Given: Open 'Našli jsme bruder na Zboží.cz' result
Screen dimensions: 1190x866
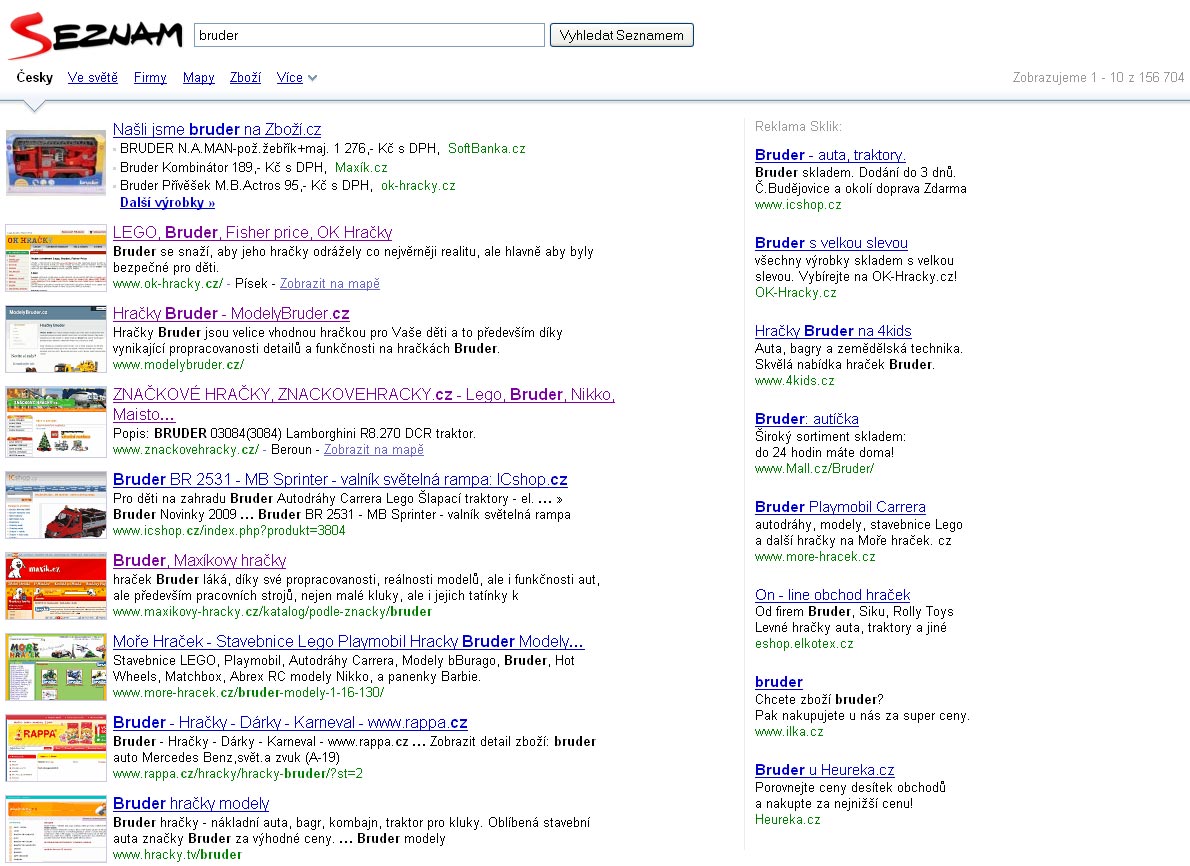Looking at the screenshot, I should click(217, 129).
